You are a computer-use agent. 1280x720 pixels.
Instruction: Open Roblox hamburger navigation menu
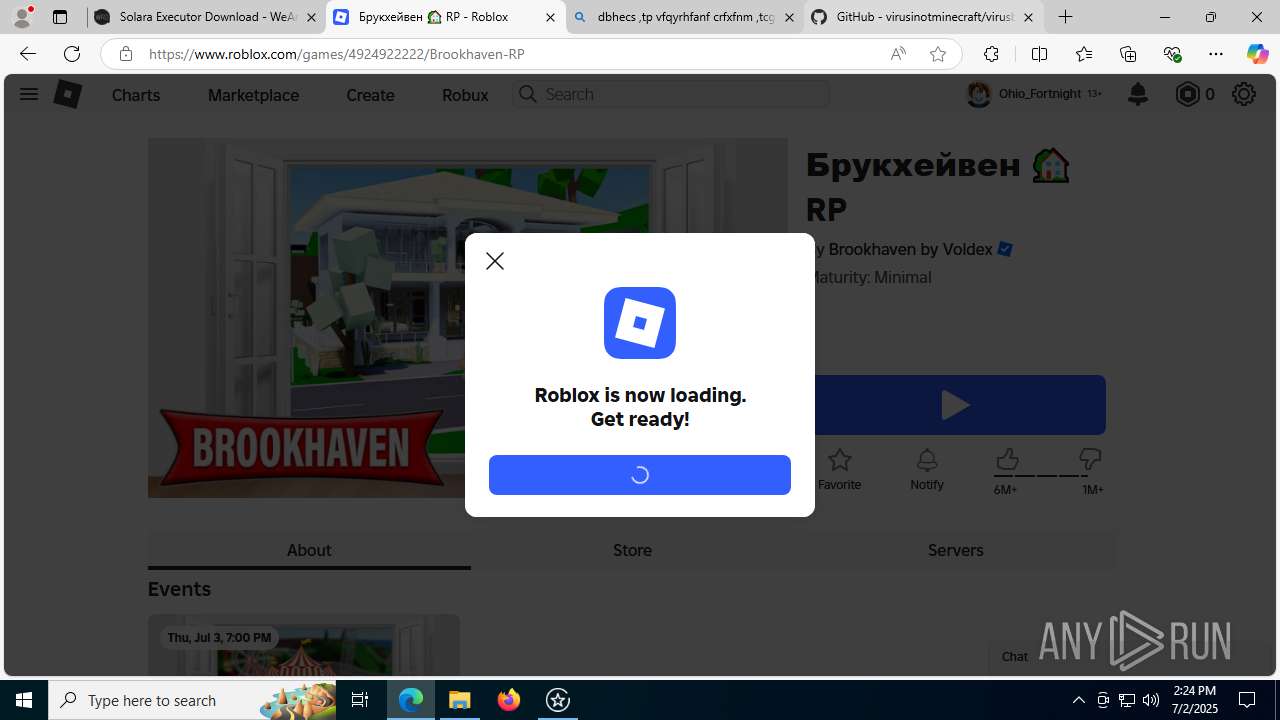28,94
